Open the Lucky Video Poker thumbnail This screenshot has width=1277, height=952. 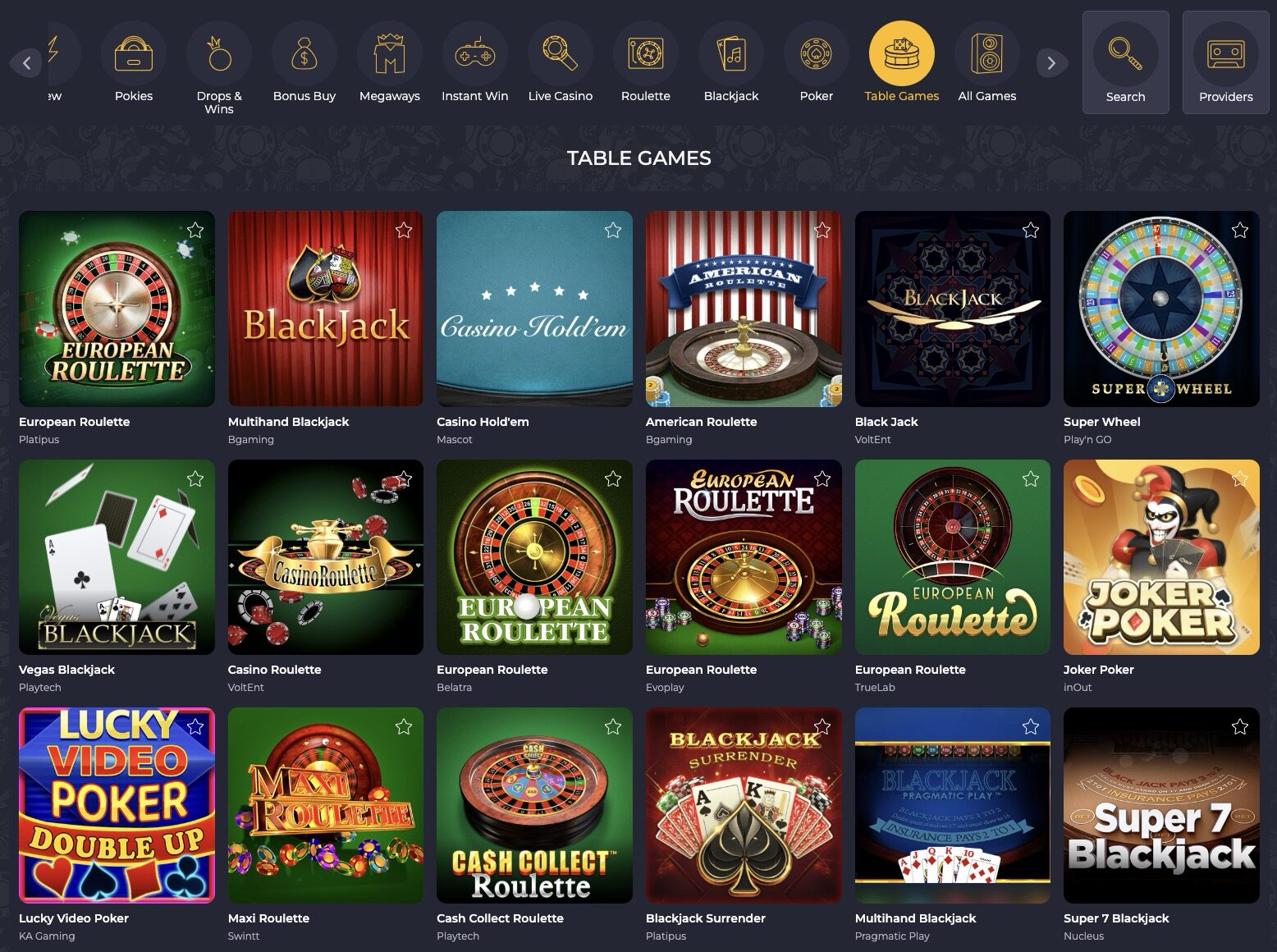coord(117,805)
